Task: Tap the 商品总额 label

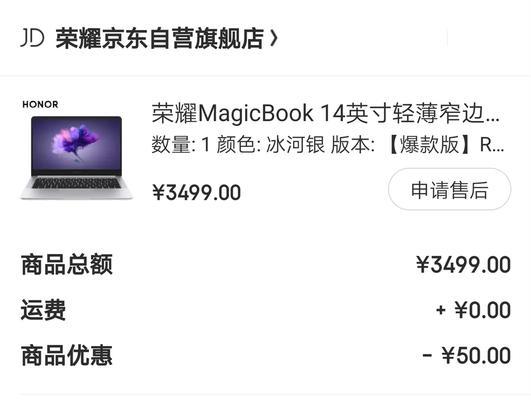Action: click(67, 265)
